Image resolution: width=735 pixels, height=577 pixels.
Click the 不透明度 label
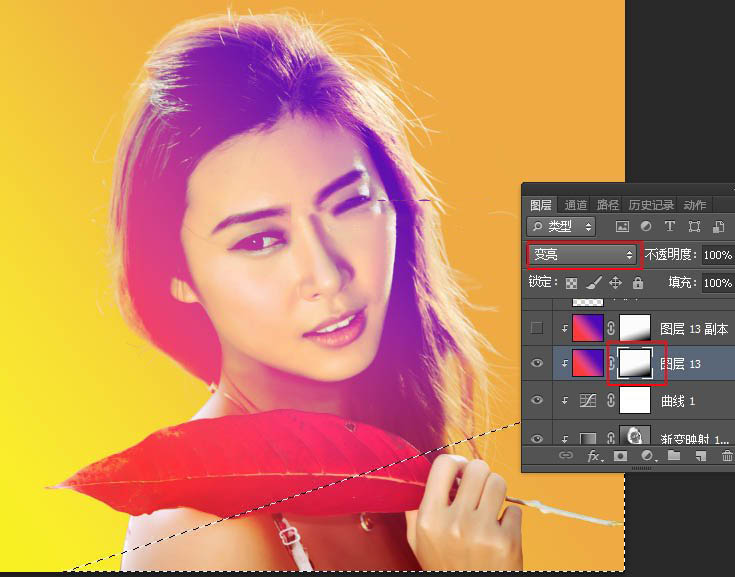pyautogui.click(x=670, y=255)
